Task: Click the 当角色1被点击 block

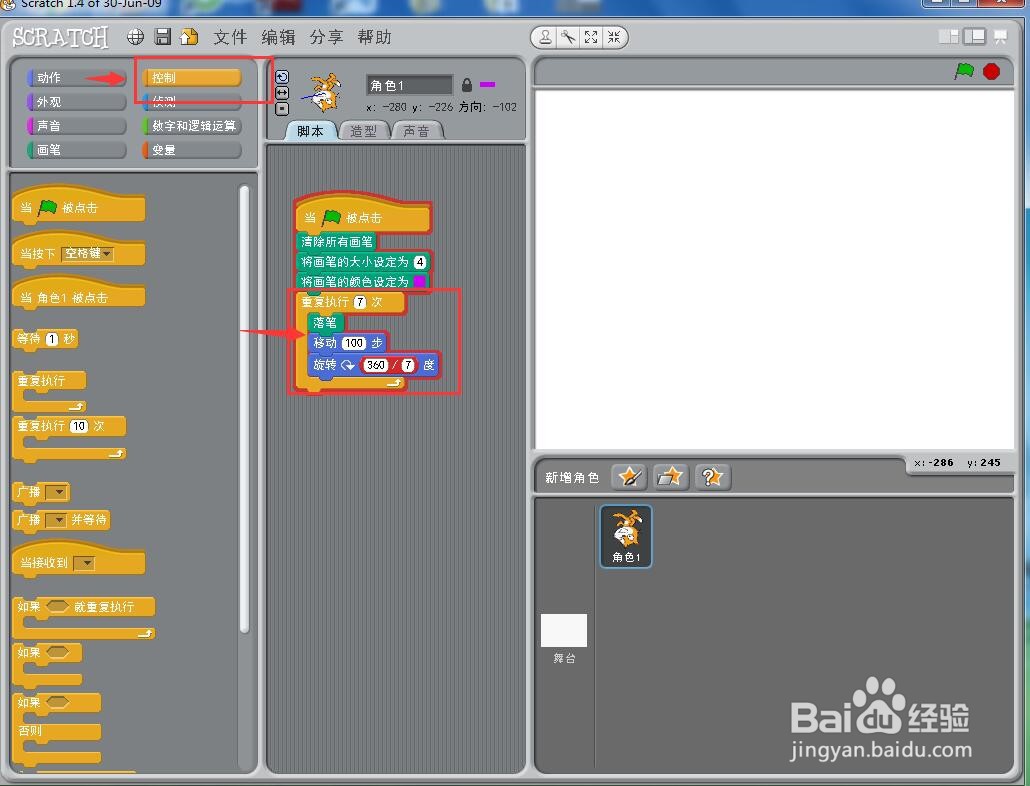Action: 79,295
